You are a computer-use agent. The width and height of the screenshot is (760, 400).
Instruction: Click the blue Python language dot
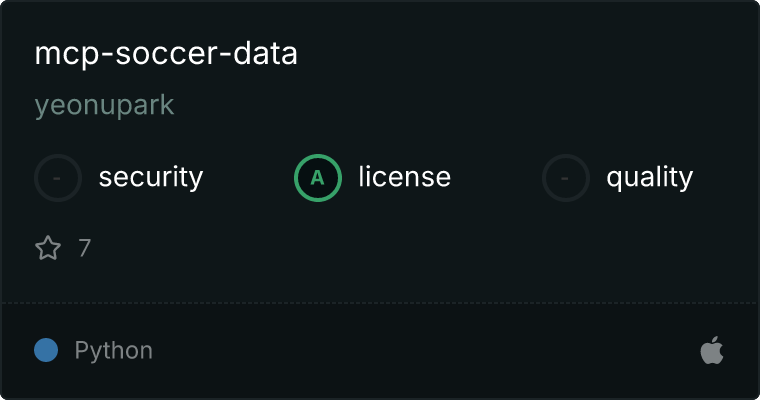46,350
